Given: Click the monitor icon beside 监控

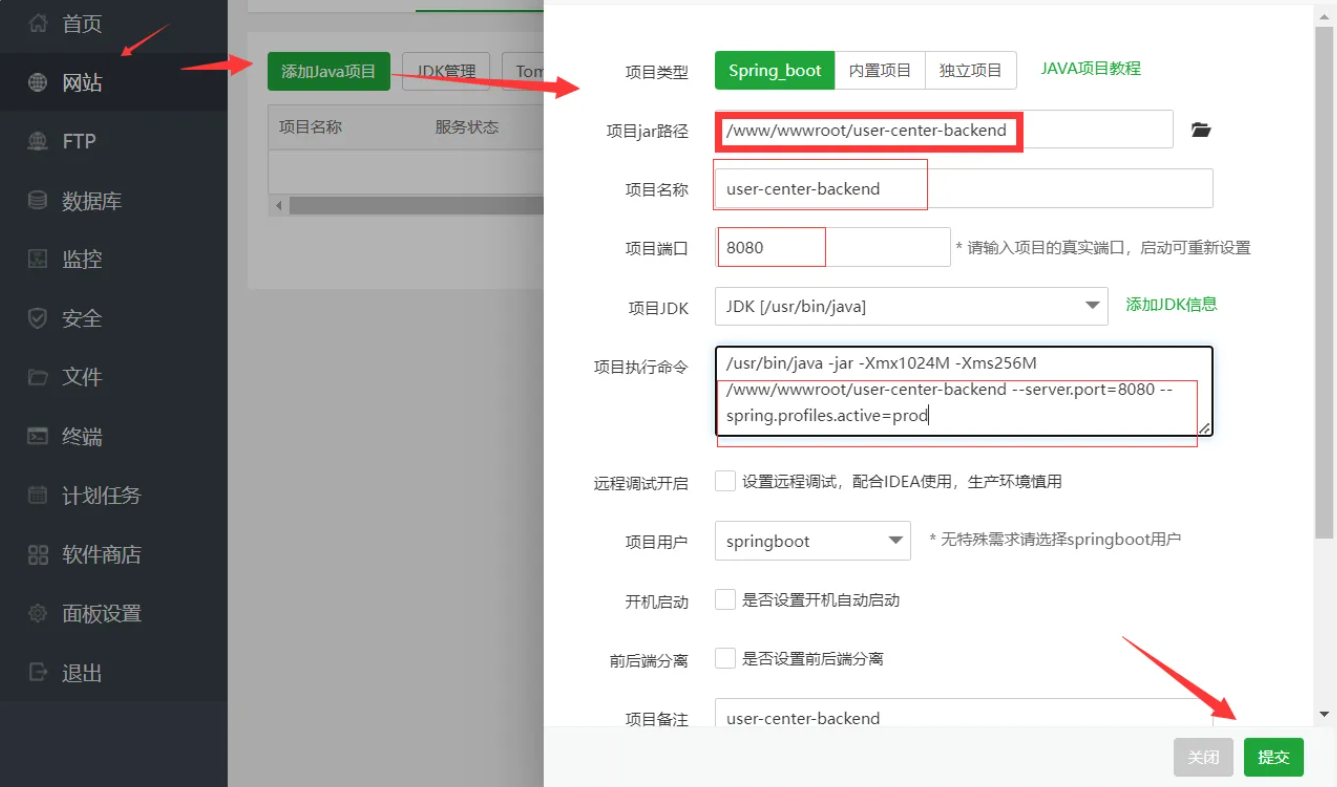Looking at the screenshot, I should click(x=38, y=259).
